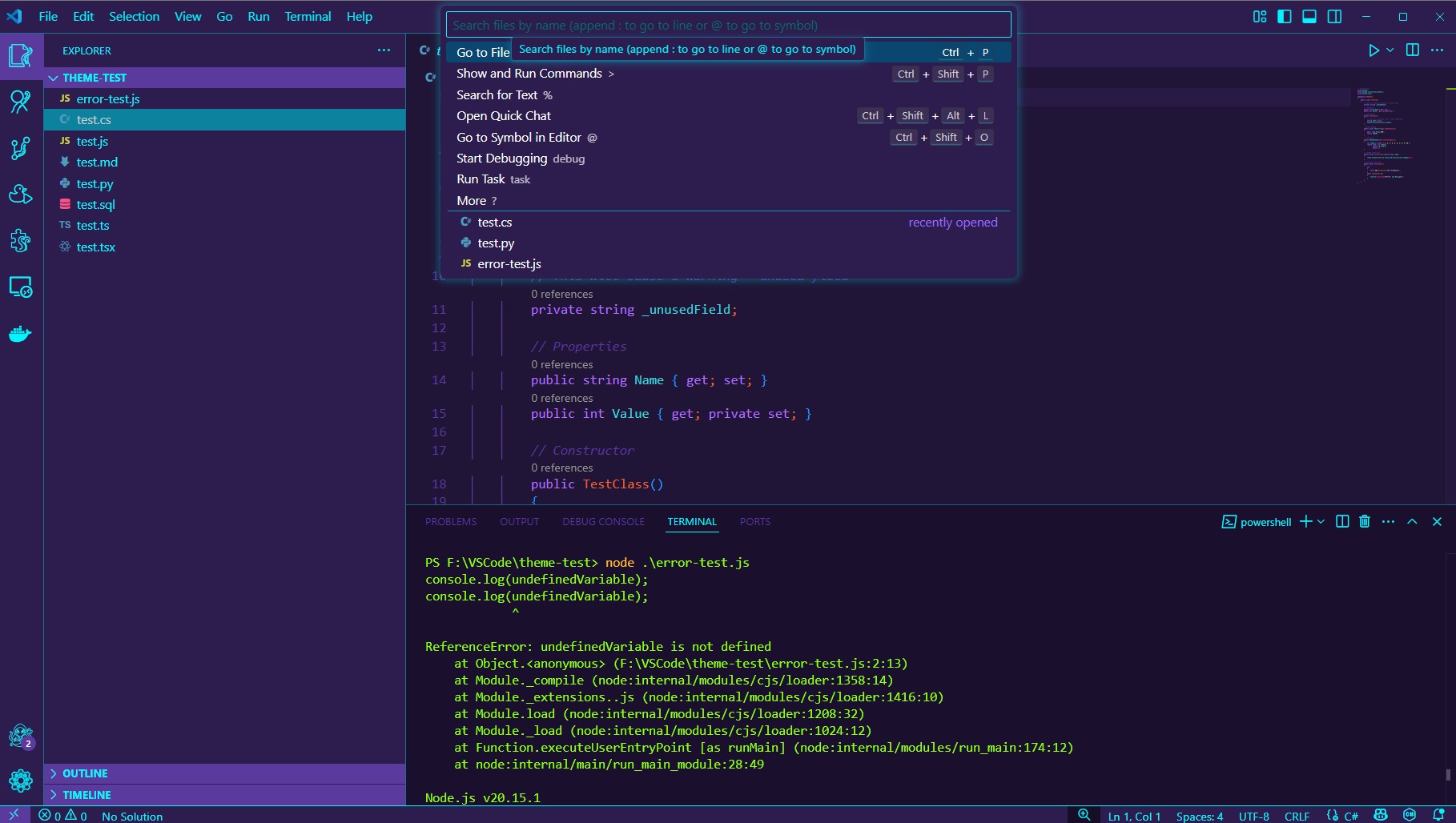Open the Run and Debug view
This screenshot has width=1456, height=823.
(x=20, y=194)
